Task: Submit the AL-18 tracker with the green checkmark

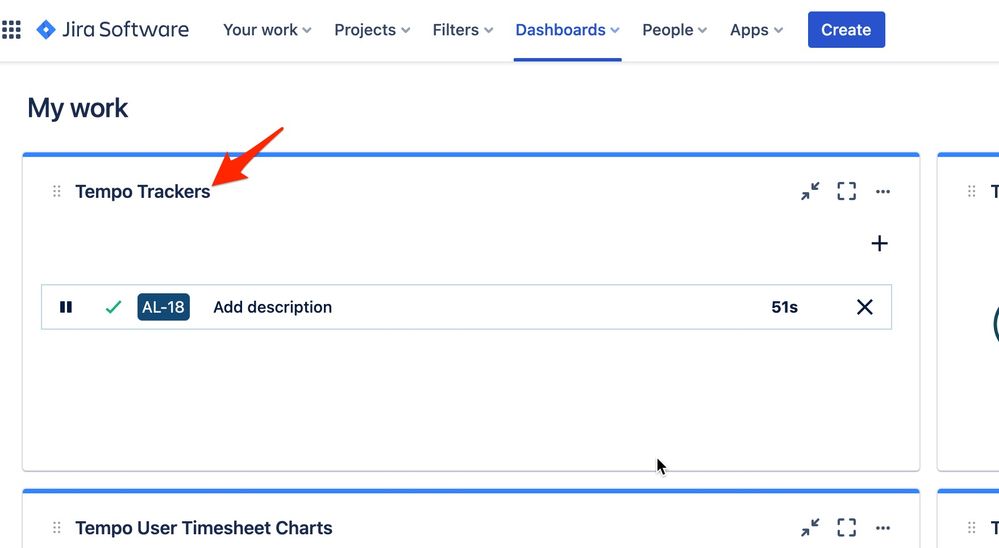Action: [113, 307]
